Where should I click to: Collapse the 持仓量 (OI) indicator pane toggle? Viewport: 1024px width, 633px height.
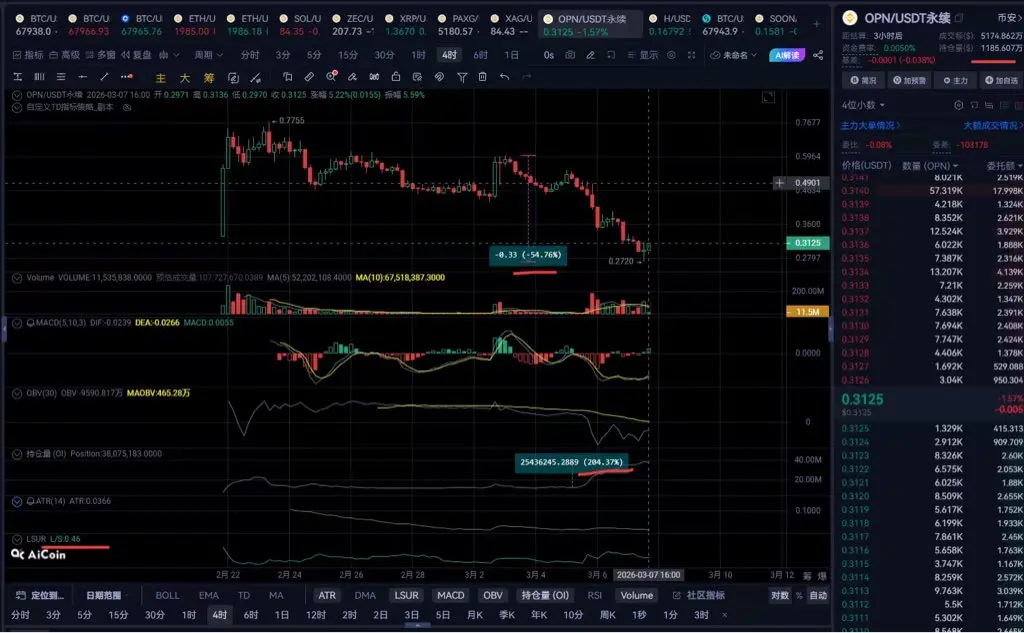[x=17, y=454]
